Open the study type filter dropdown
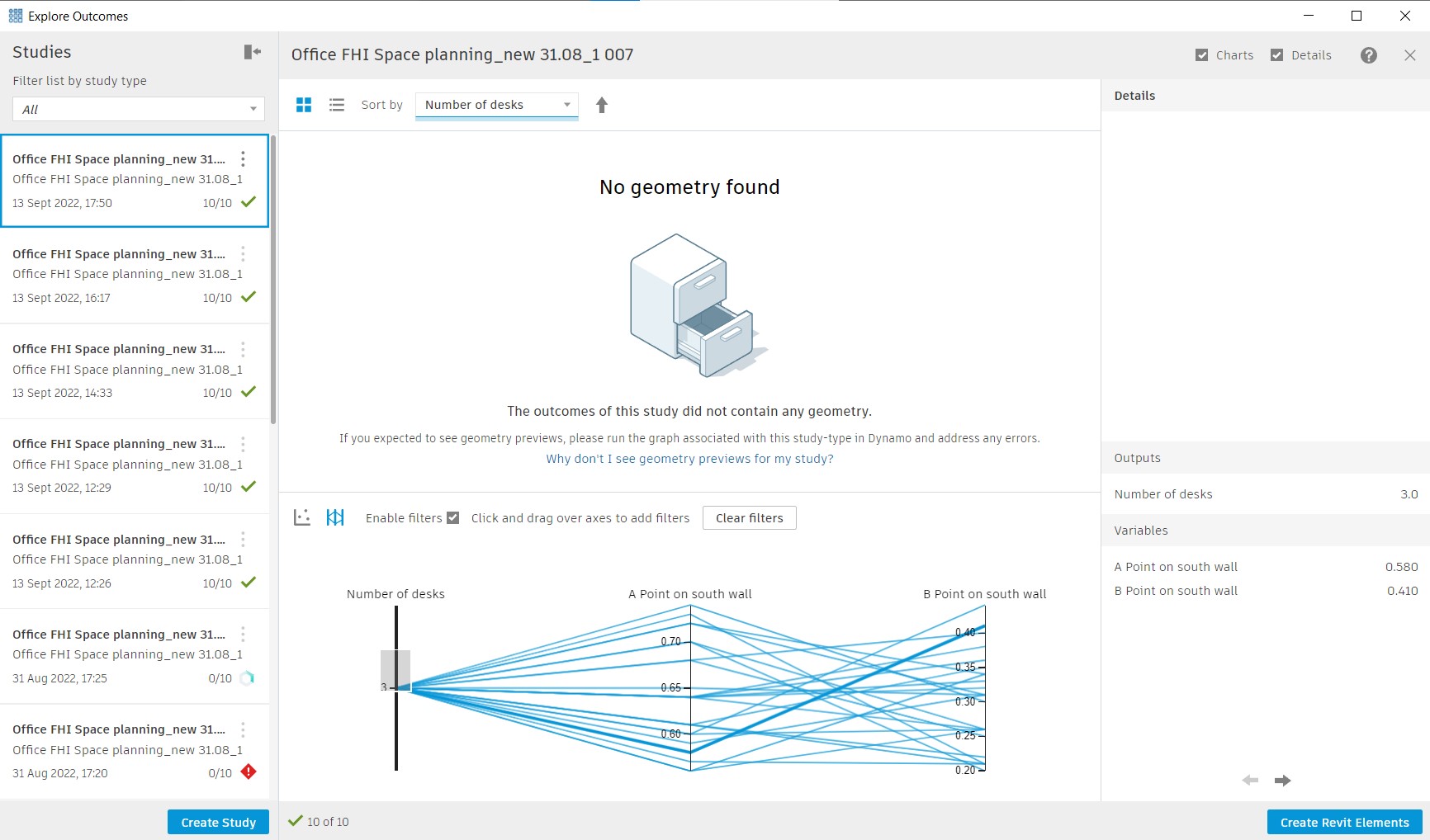This screenshot has width=1430, height=840. pyautogui.click(x=139, y=109)
